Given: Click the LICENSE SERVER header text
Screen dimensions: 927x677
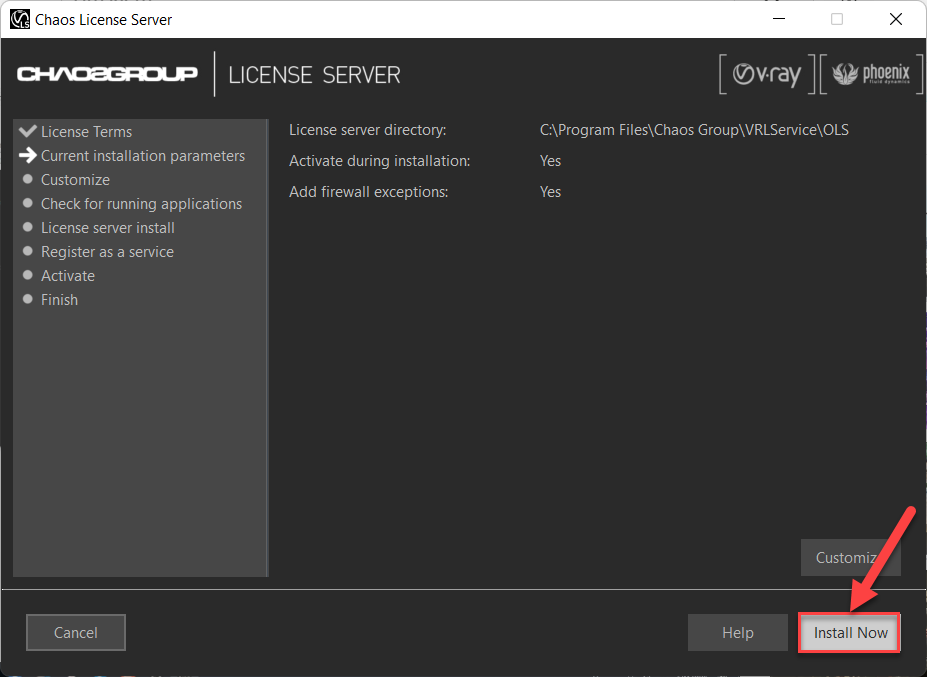Looking at the screenshot, I should tap(315, 75).
